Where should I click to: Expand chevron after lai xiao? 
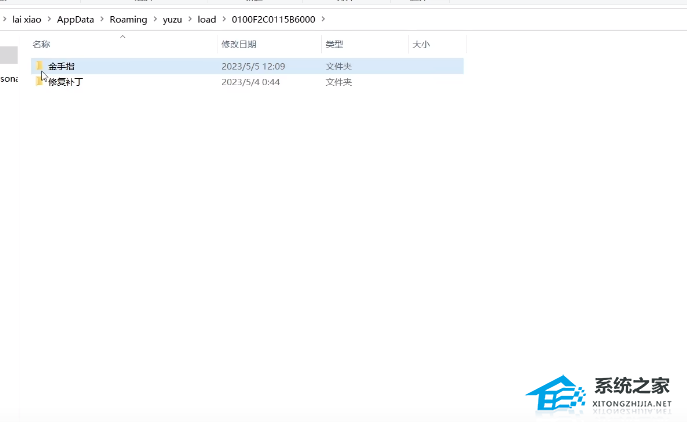click(x=49, y=19)
